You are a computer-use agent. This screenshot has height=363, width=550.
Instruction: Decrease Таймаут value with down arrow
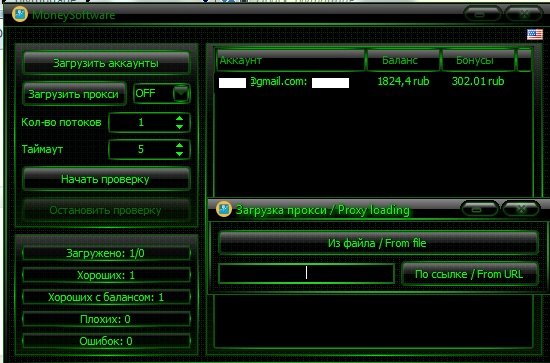coord(179,154)
